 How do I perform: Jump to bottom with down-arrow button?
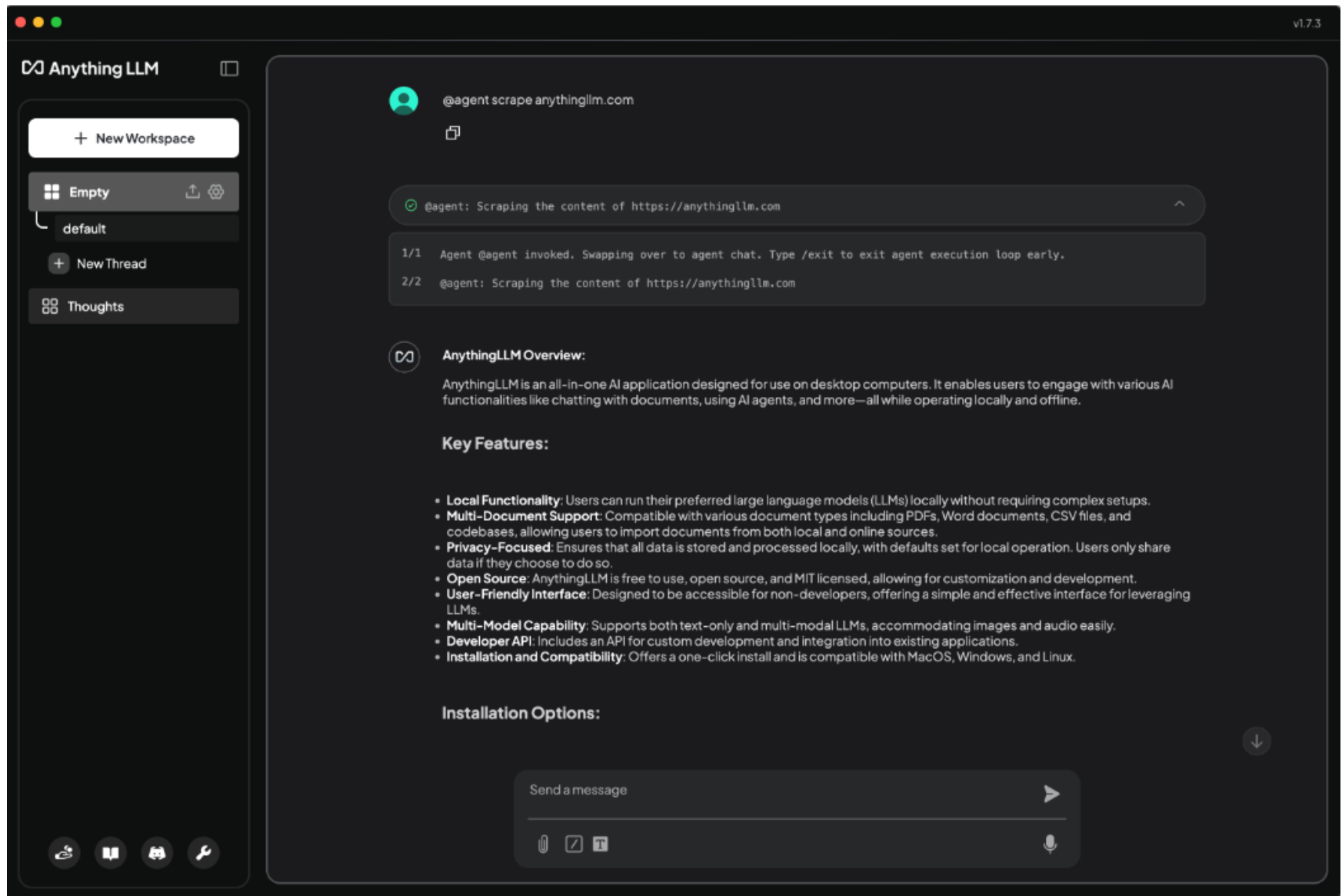pyautogui.click(x=1257, y=741)
